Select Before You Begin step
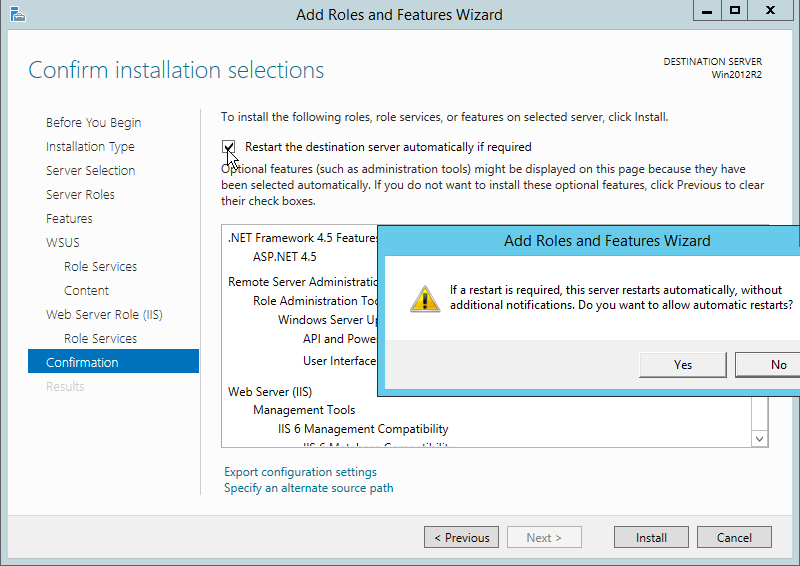Screen dimensions: 800x566 click(93, 122)
